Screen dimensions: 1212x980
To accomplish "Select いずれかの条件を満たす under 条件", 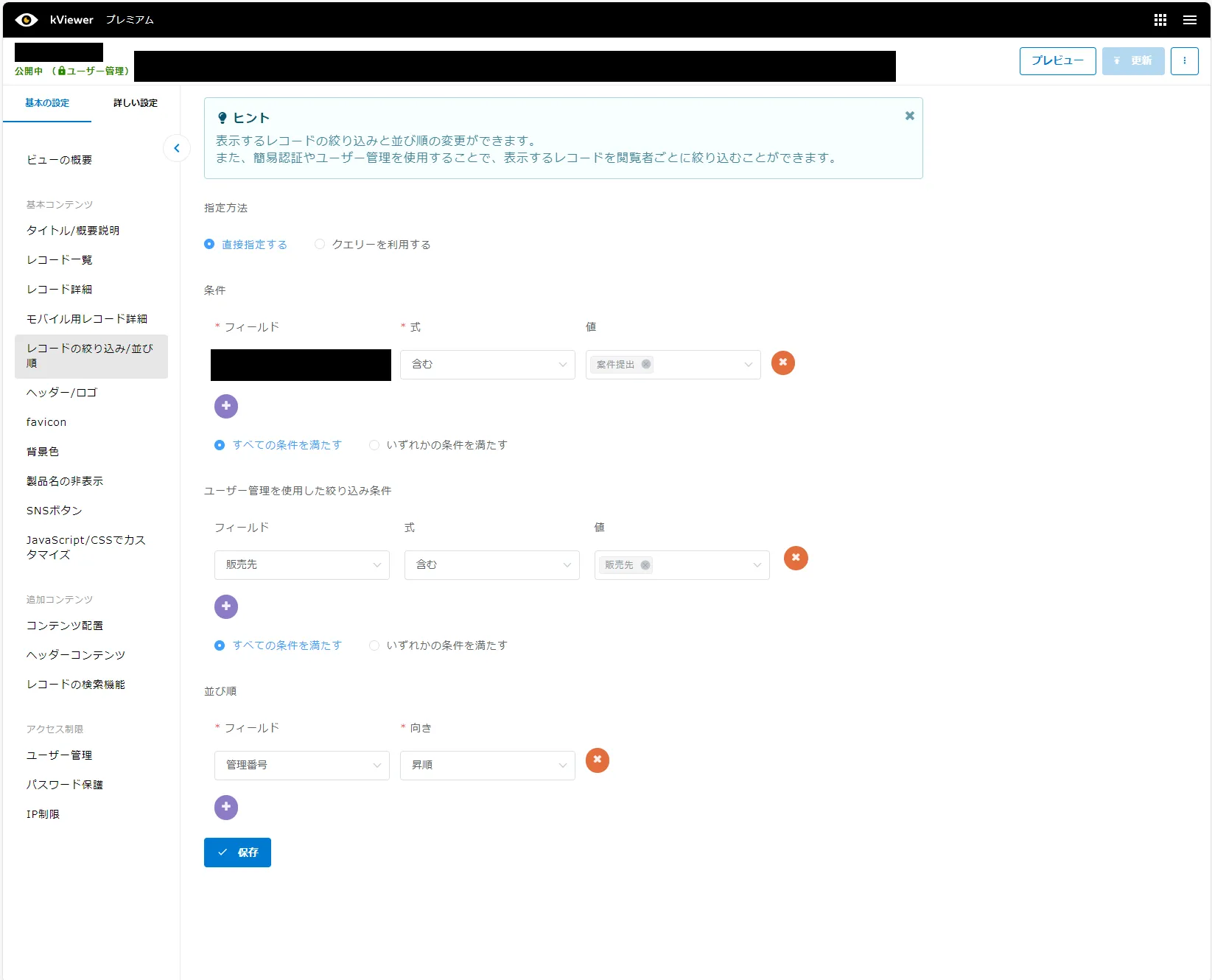I will (374, 445).
